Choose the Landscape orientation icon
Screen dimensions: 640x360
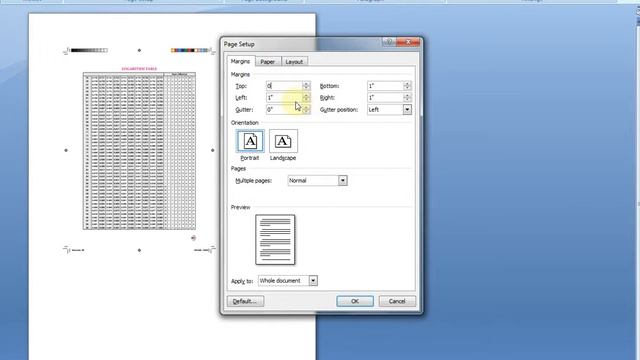(283, 141)
